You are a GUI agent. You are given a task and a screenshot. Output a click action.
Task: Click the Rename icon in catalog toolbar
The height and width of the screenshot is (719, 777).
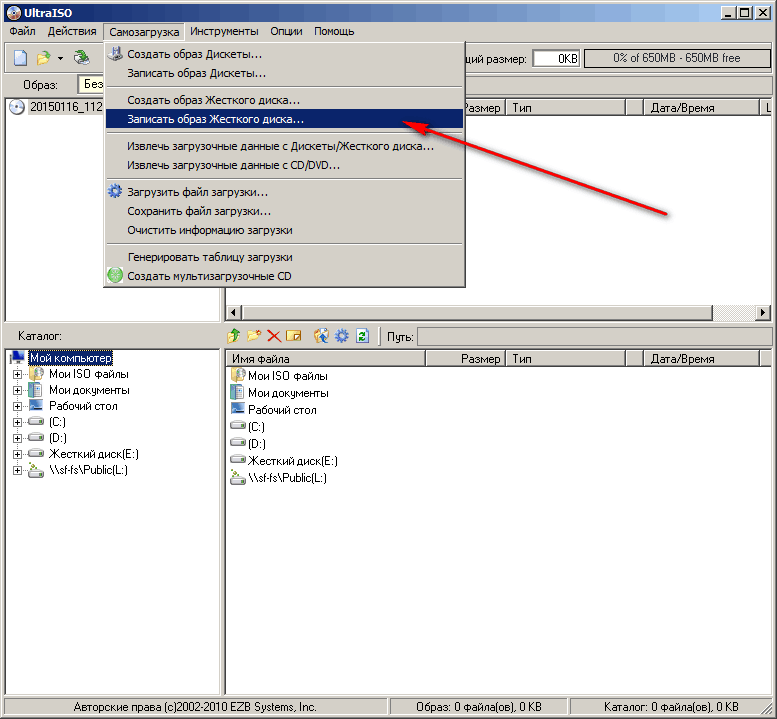pyautogui.click(x=294, y=336)
